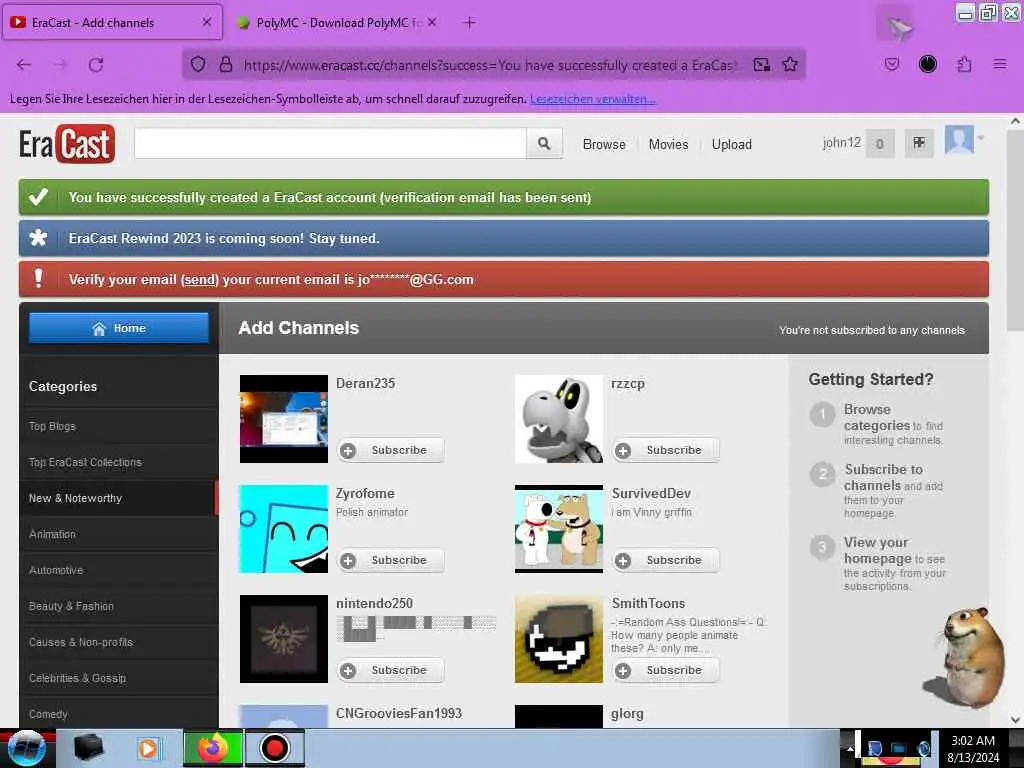Open the Zyrofome channel thumbnail
The image size is (1024, 768).
[283, 528]
